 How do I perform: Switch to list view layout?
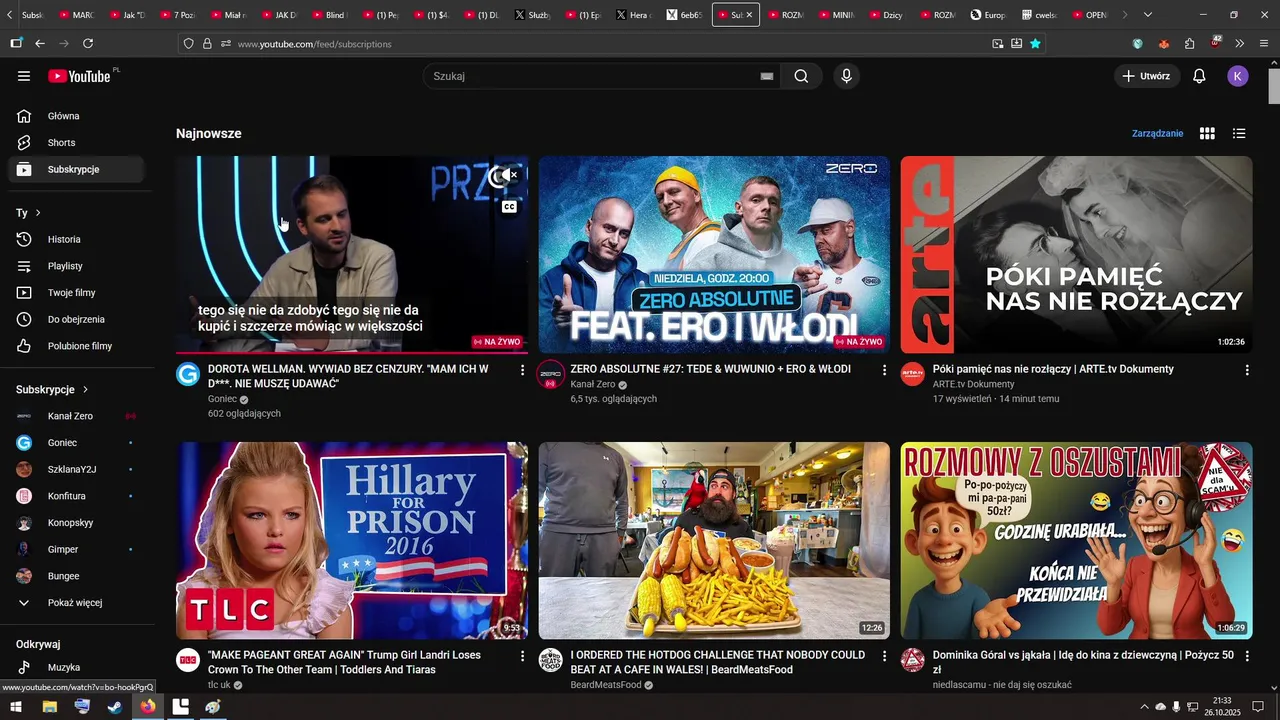[1239, 133]
